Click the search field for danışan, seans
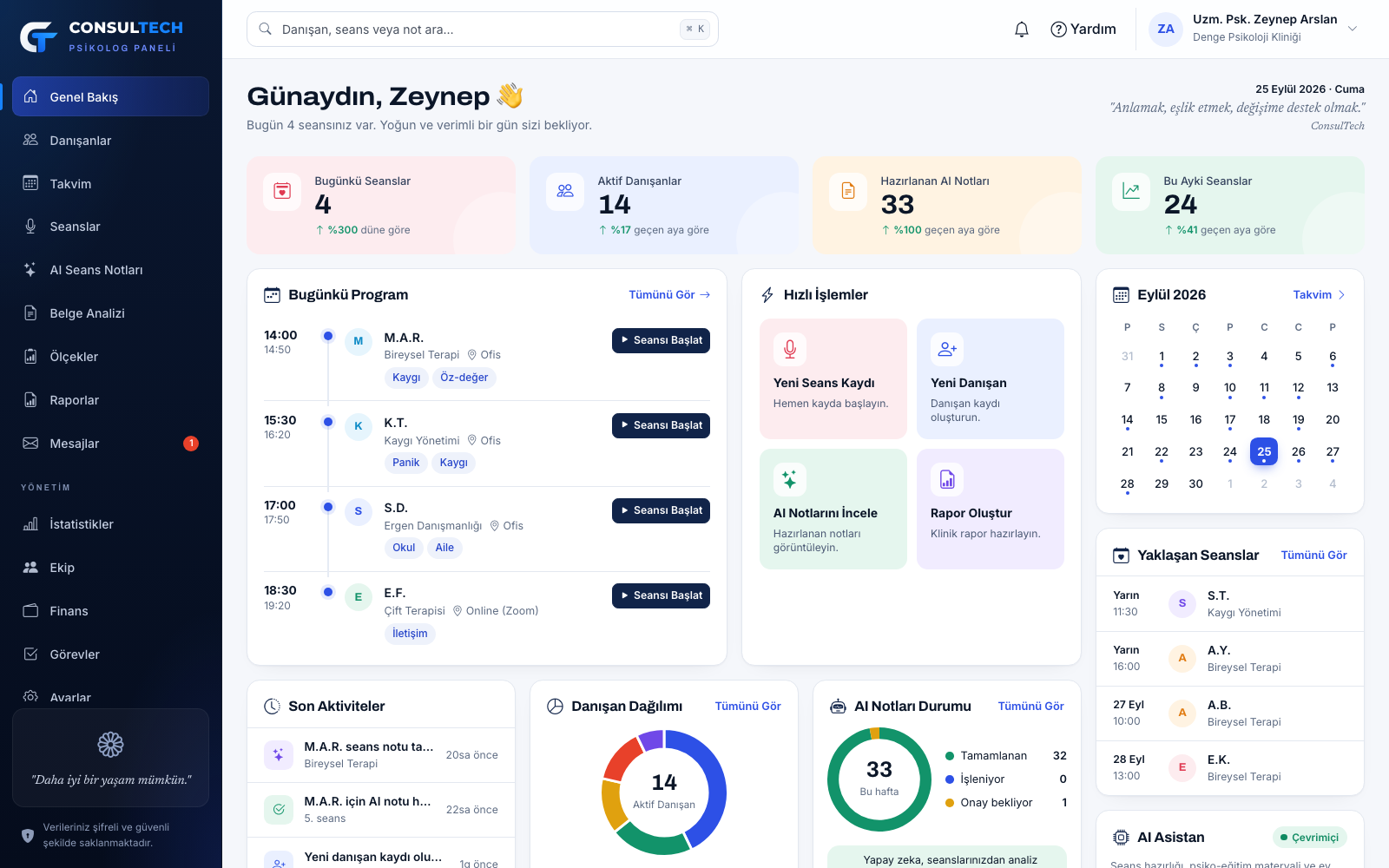Viewport: 1389px width, 868px height. click(x=483, y=30)
